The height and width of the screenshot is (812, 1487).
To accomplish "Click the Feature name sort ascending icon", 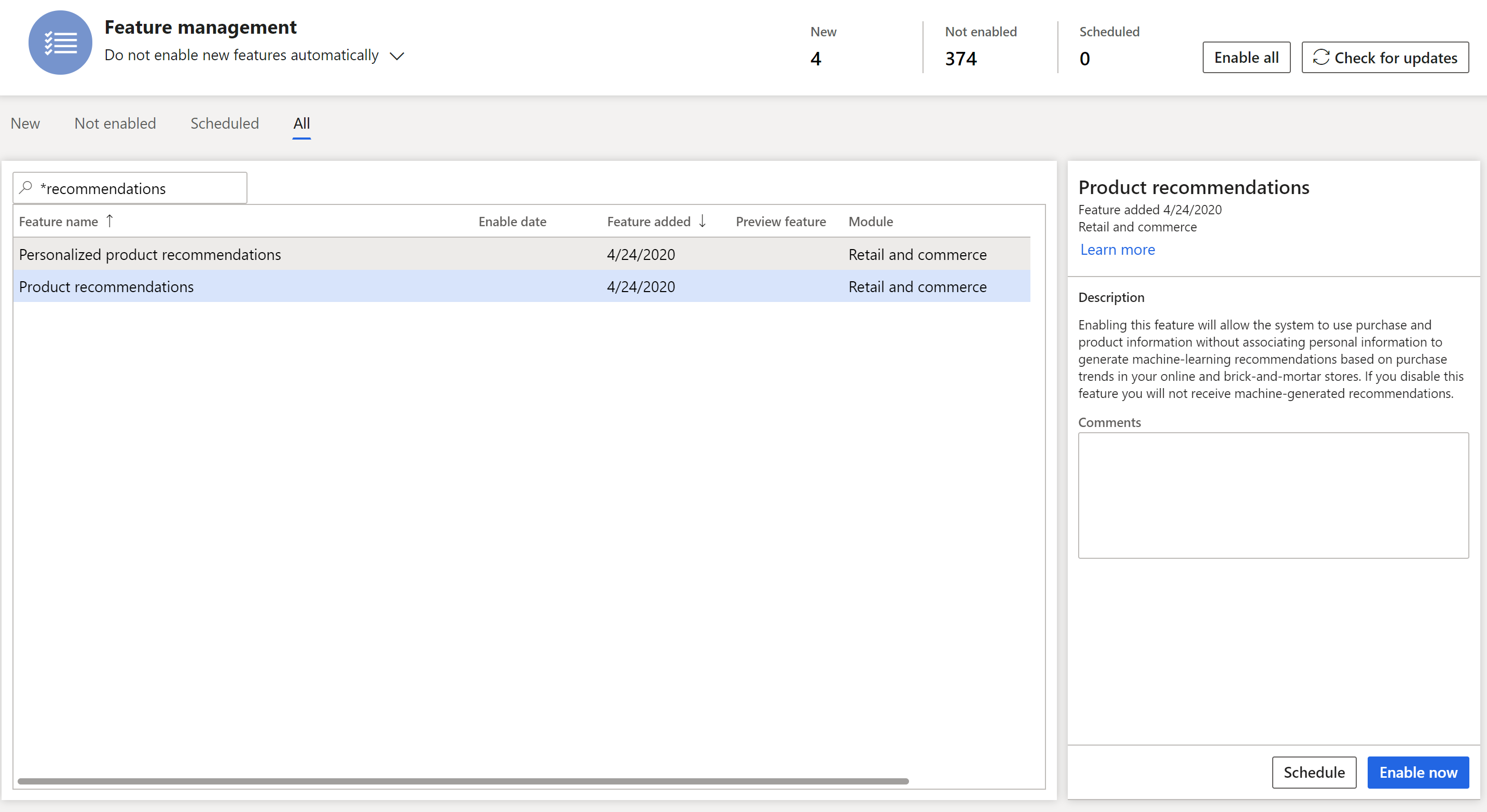I will coord(110,221).
